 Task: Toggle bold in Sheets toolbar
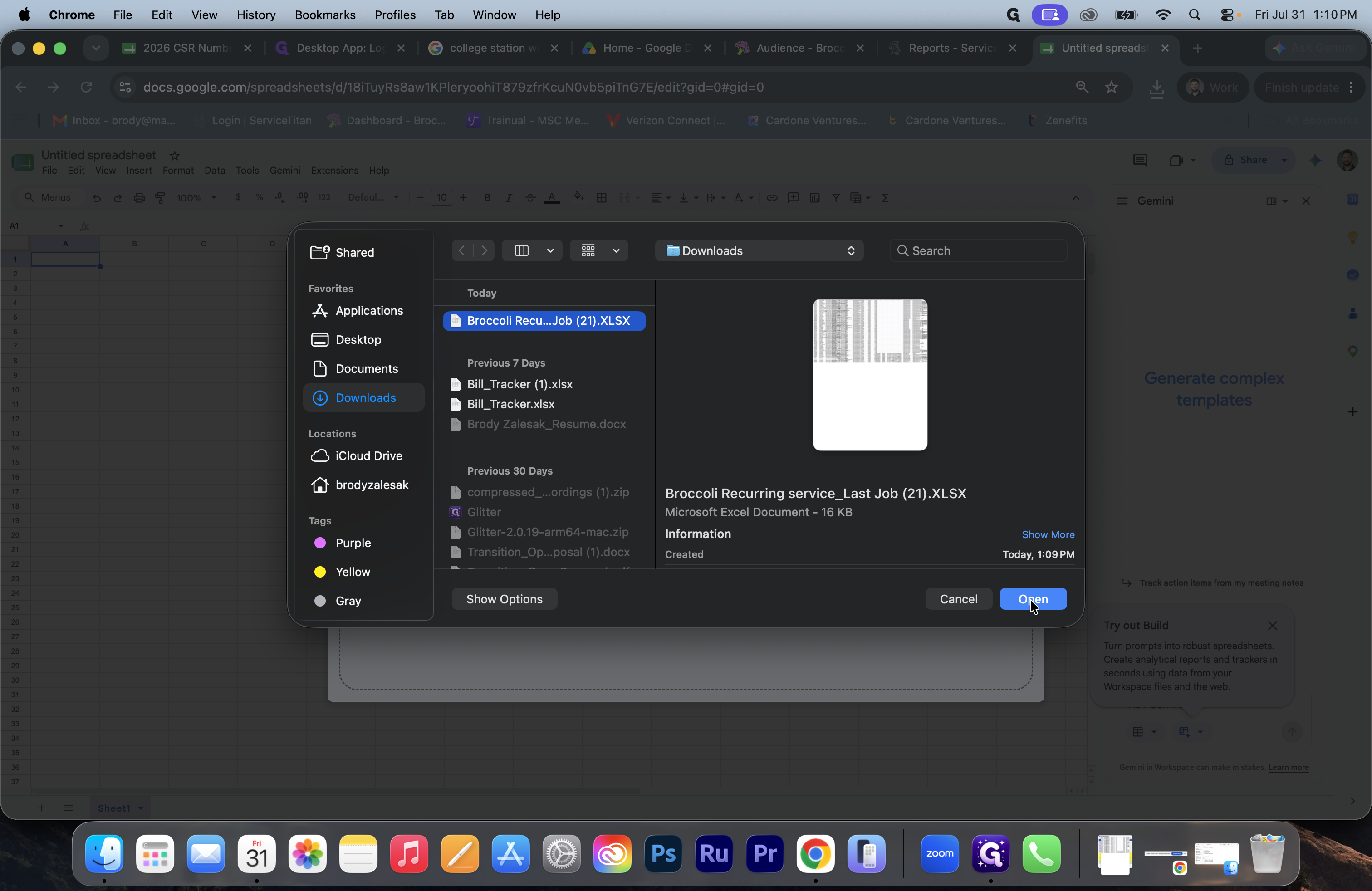tap(487, 198)
